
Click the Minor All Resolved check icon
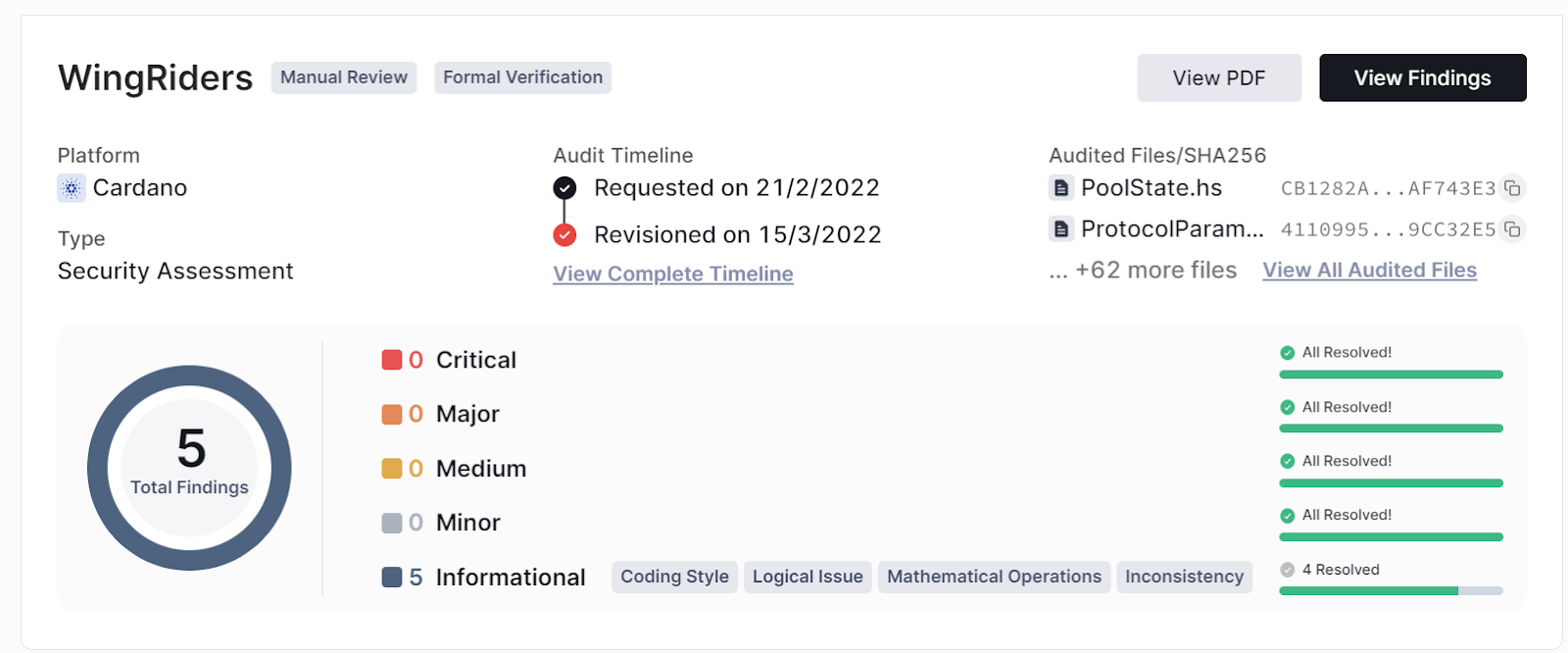(1288, 516)
